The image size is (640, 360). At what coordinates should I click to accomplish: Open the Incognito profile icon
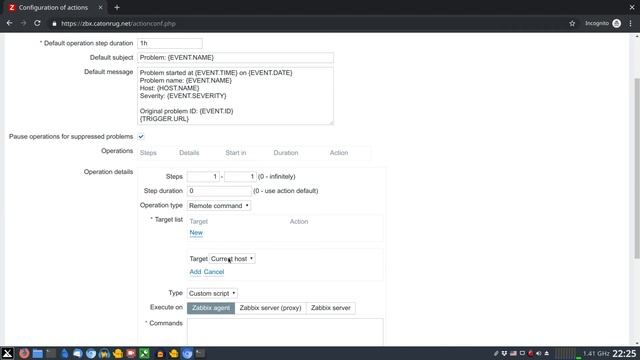[616, 24]
